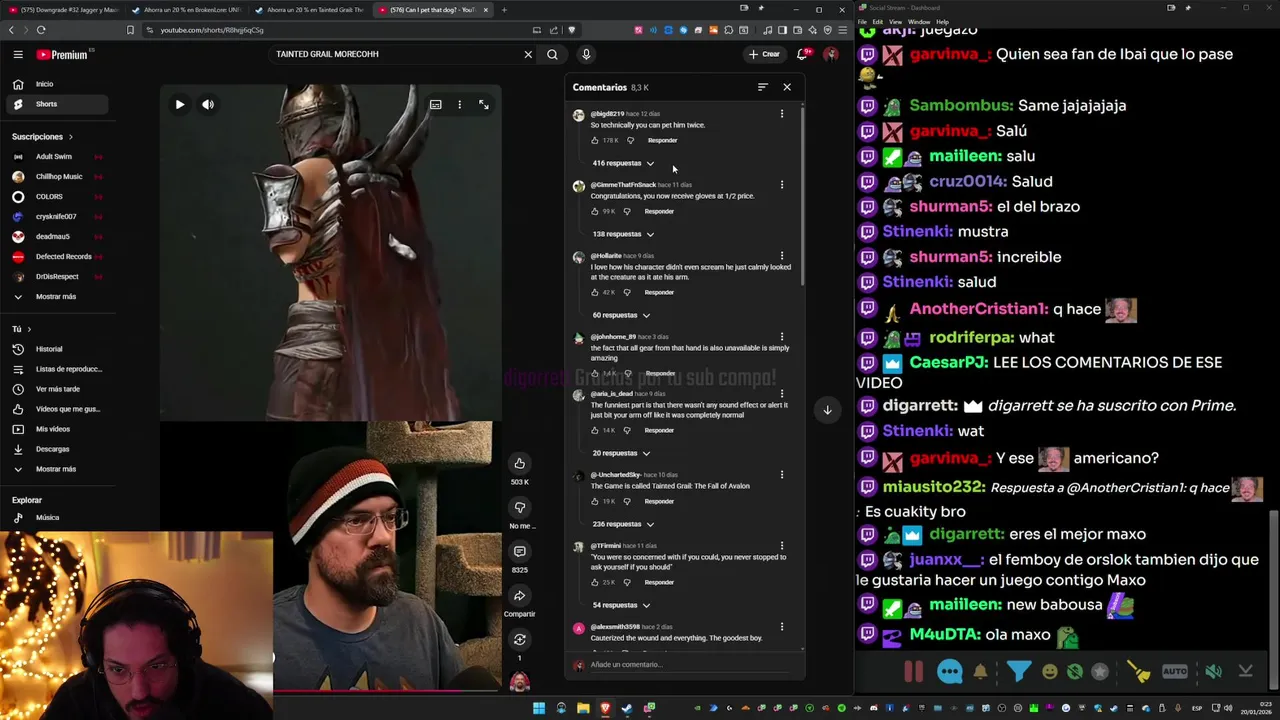Toggle the muted speaker in Social Stream
This screenshot has width=1280, height=720.
point(1213,672)
